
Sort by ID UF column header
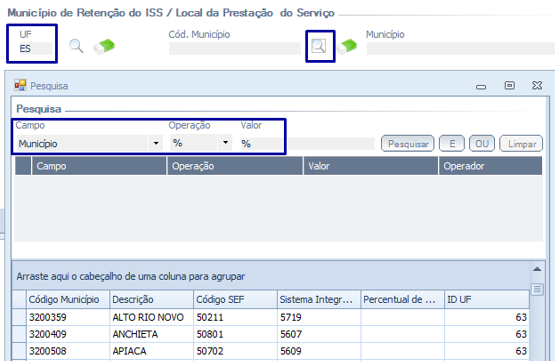click(x=487, y=299)
